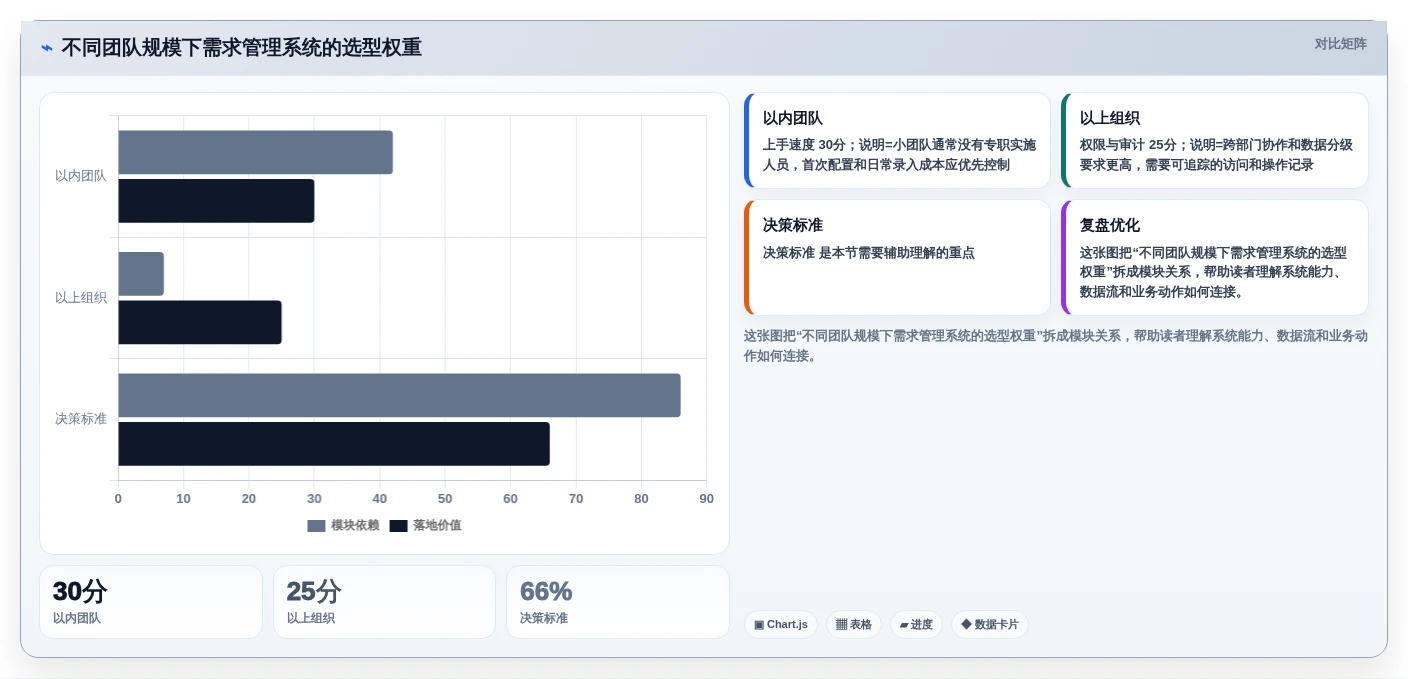The height and width of the screenshot is (679, 1408).
Task: Click the 对比矩阵 label in the header
Action: [1340, 44]
